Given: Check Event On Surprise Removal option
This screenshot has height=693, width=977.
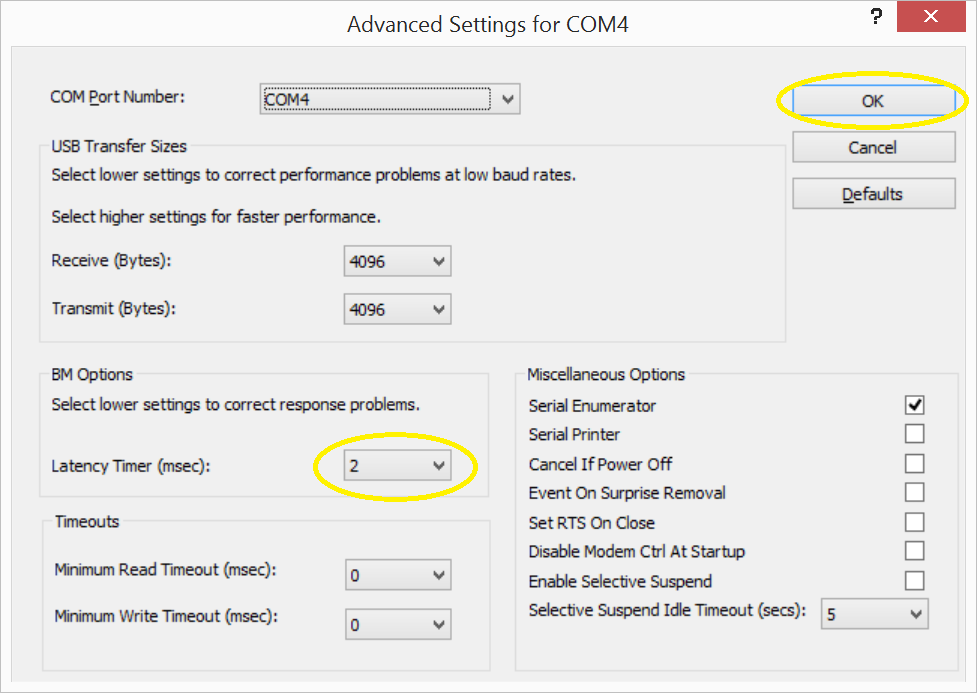Looking at the screenshot, I should coord(914,492).
